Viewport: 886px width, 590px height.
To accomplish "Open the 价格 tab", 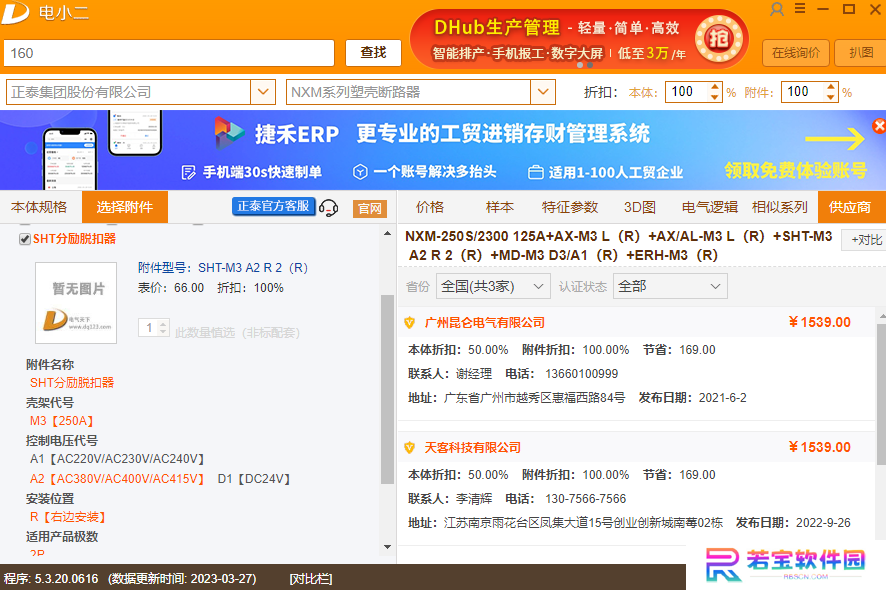I will pyautogui.click(x=430, y=207).
